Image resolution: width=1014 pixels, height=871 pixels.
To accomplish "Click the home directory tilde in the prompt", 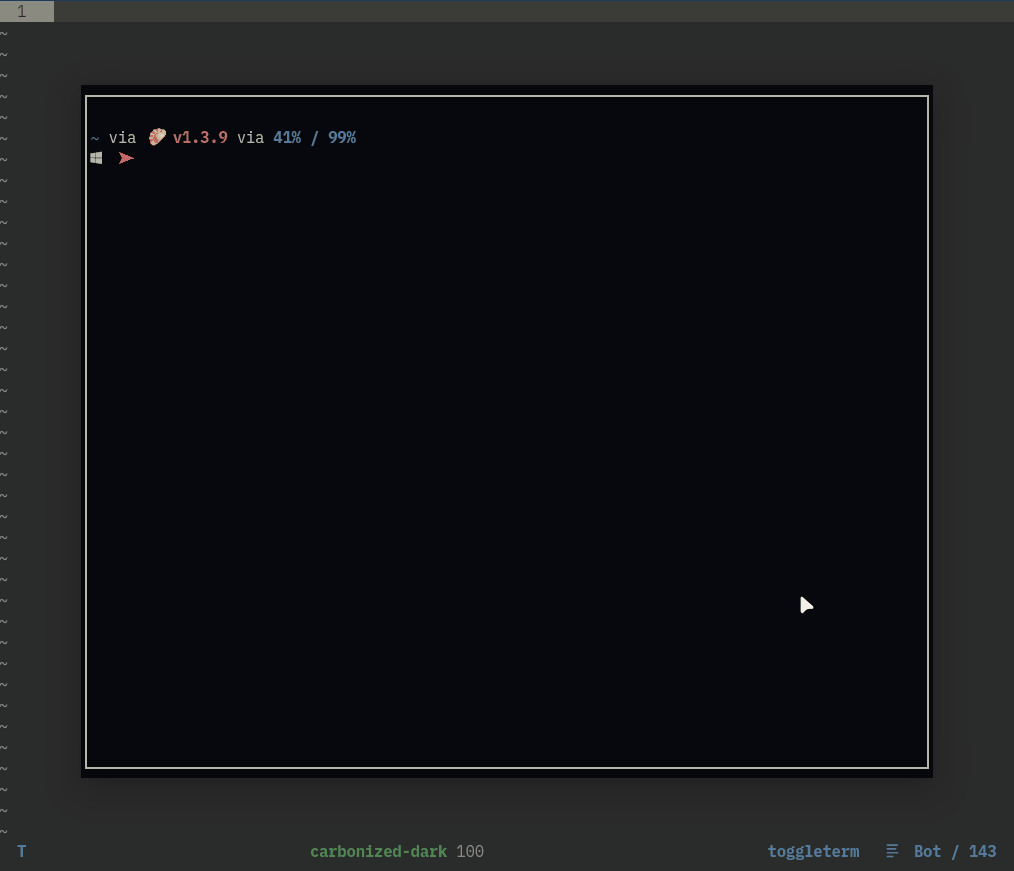I will pos(94,138).
